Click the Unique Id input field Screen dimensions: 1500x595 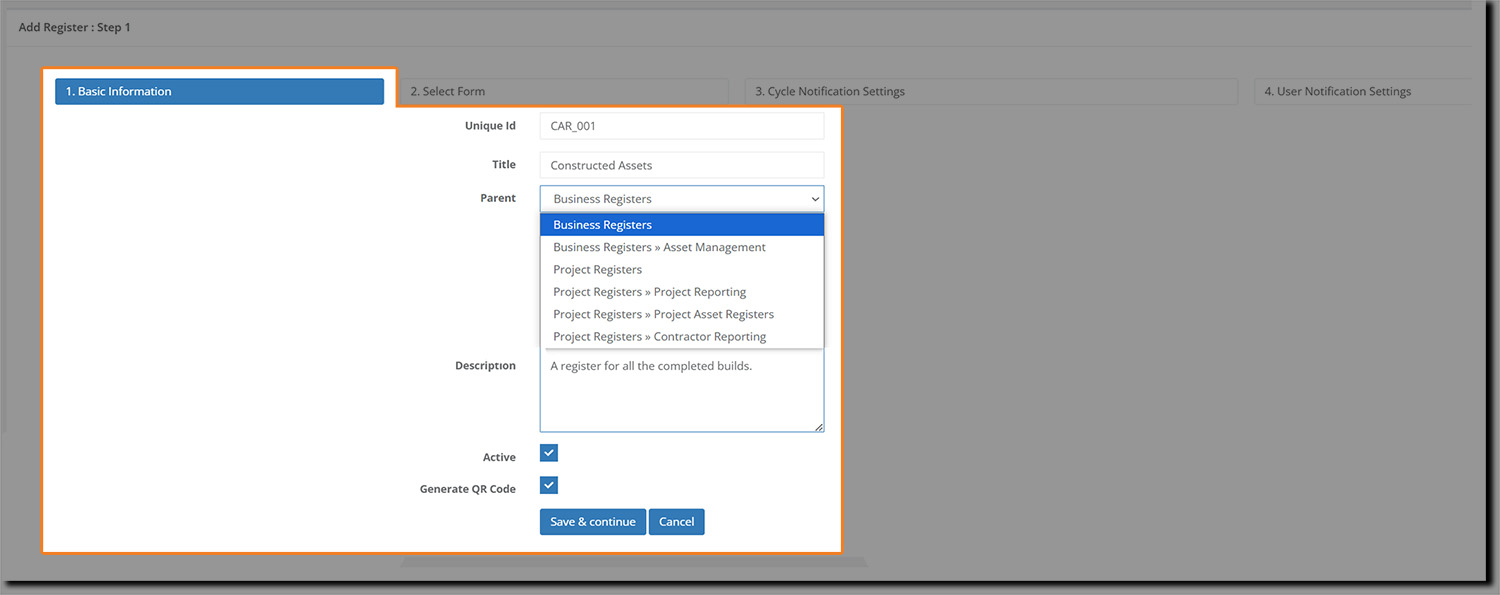click(x=681, y=126)
